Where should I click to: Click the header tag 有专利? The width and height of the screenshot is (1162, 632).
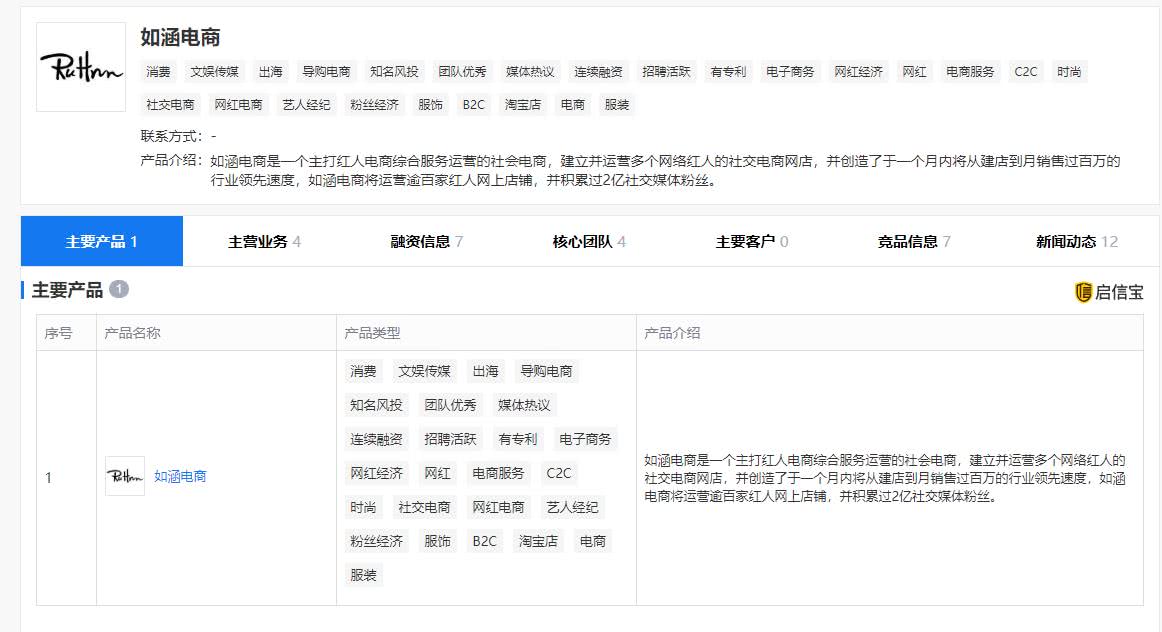728,72
